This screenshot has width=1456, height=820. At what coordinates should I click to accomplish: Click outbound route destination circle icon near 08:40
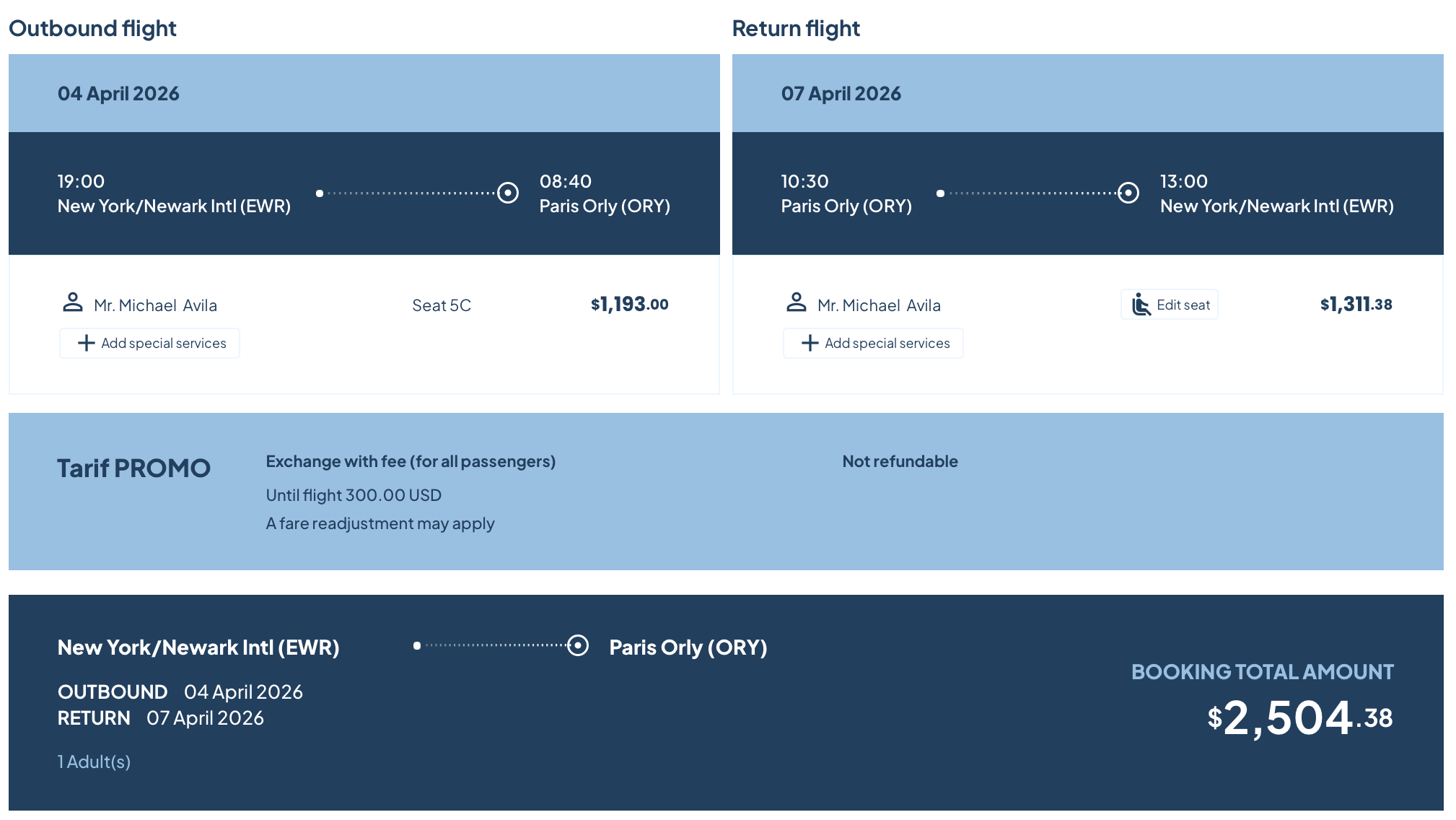tap(508, 193)
